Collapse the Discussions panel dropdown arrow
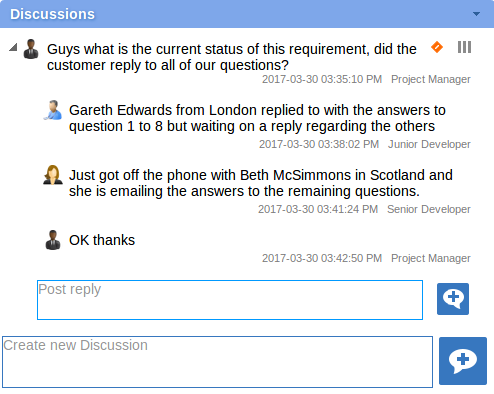The height and width of the screenshot is (394, 494). pyautogui.click(x=476, y=14)
